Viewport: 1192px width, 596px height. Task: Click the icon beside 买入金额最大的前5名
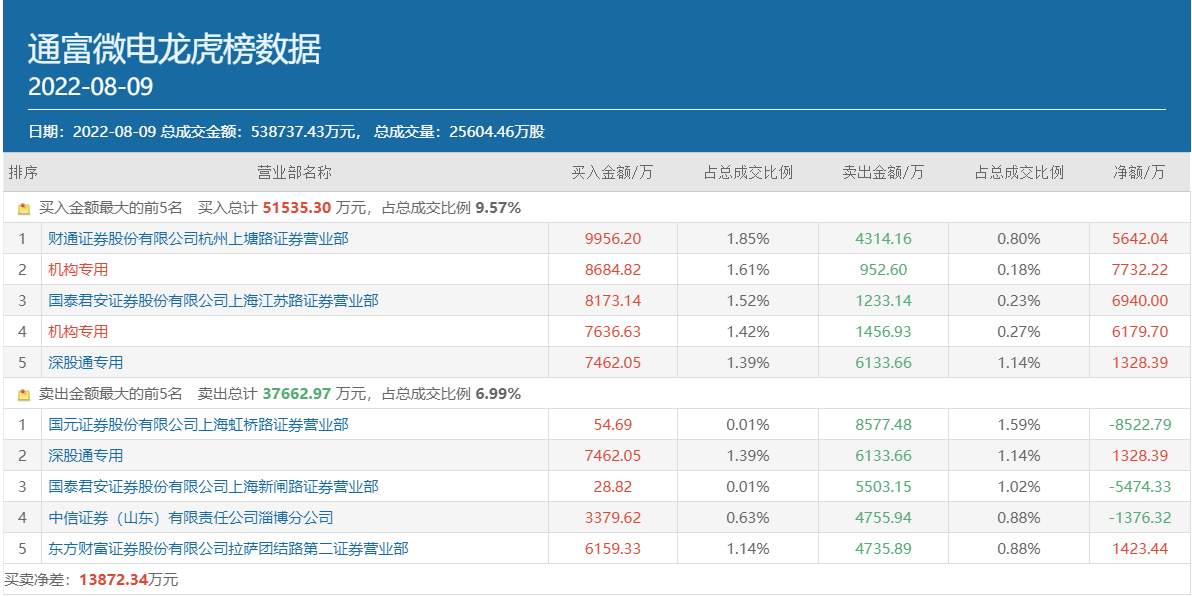pos(24,209)
